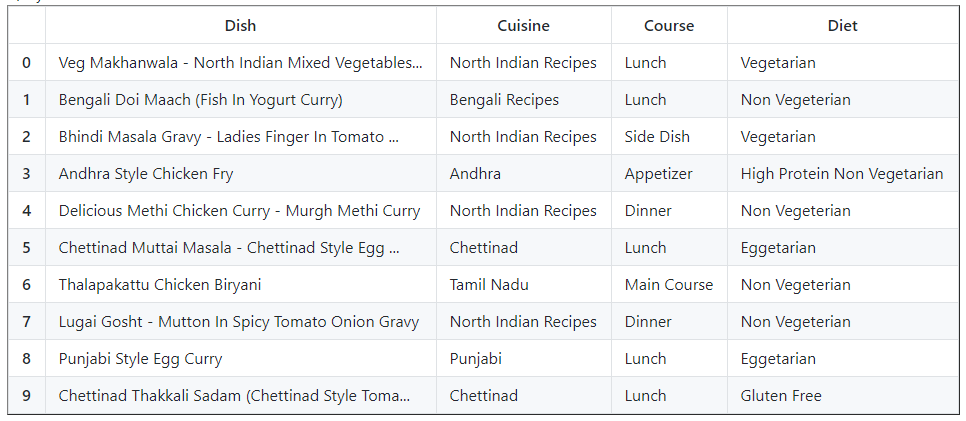Click the Cuisine column header
The width and height of the screenshot is (966, 421).
coord(523,26)
